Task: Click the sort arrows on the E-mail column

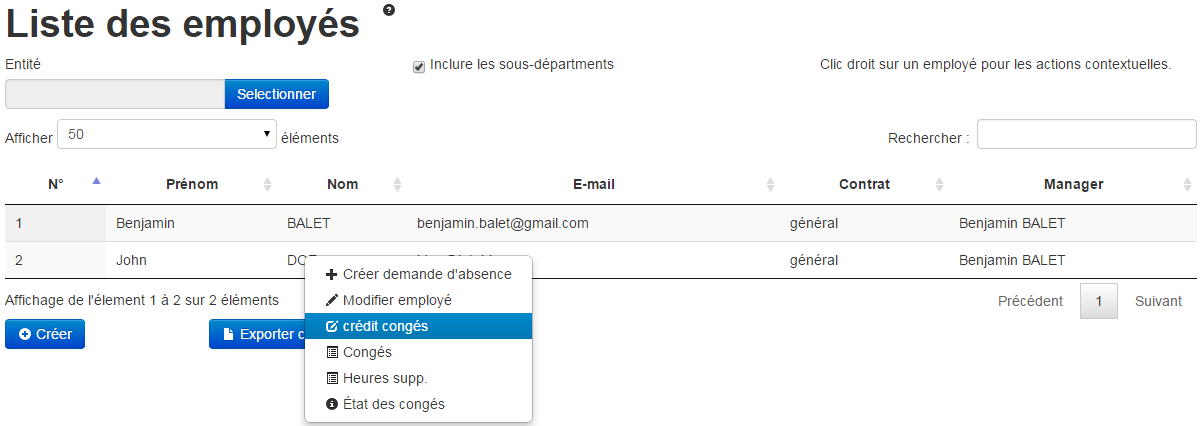Action: tap(770, 184)
